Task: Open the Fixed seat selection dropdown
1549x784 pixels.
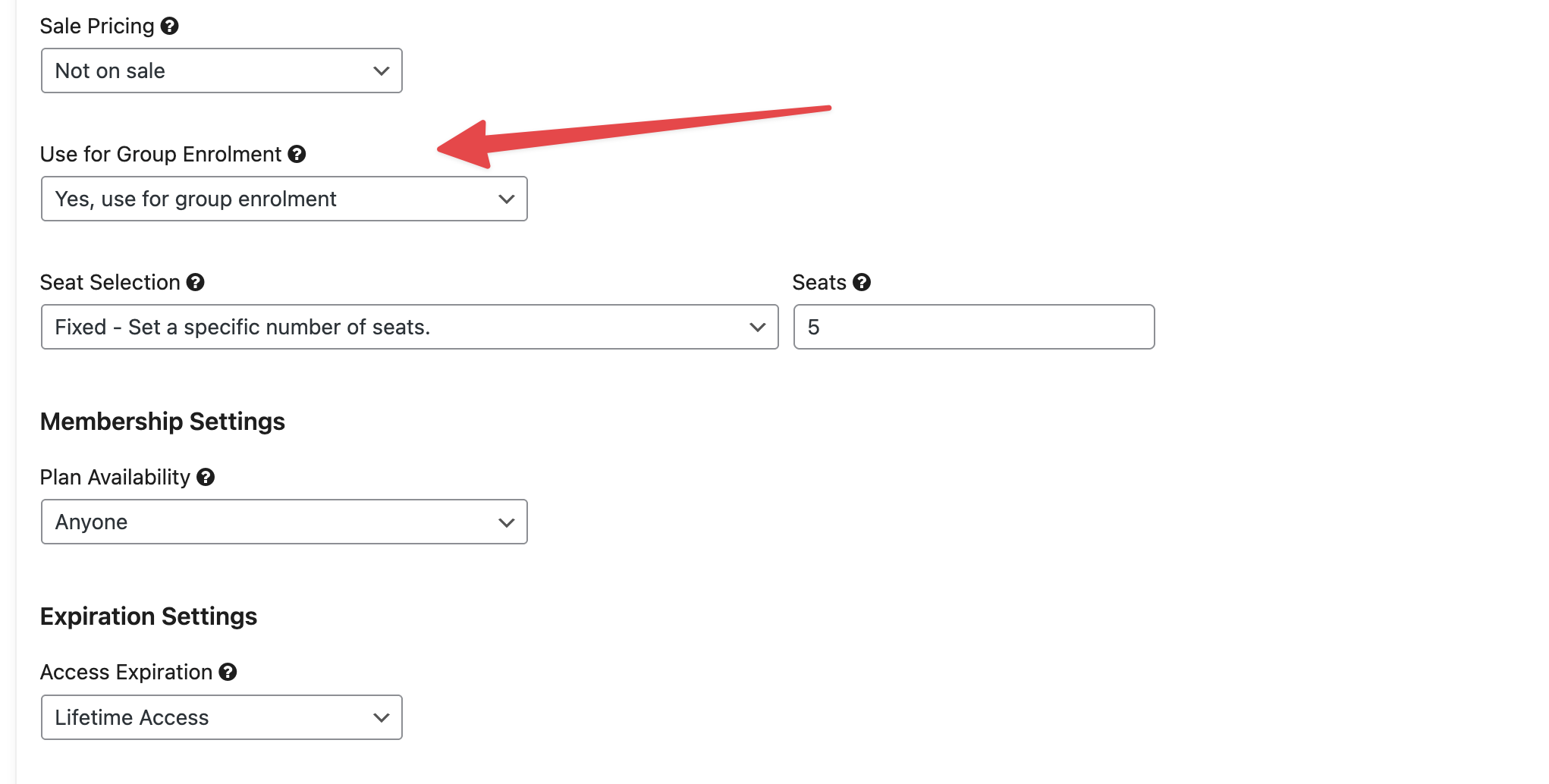Action: [x=410, y=327]
